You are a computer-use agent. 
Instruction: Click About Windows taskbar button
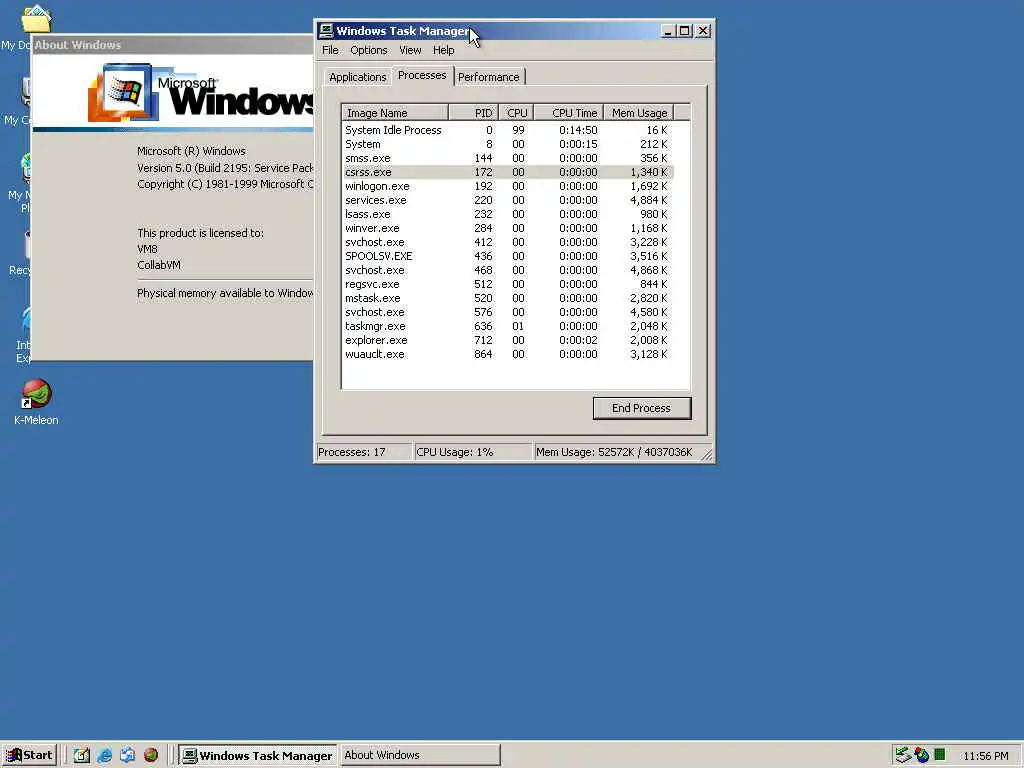tap(420, 756)
